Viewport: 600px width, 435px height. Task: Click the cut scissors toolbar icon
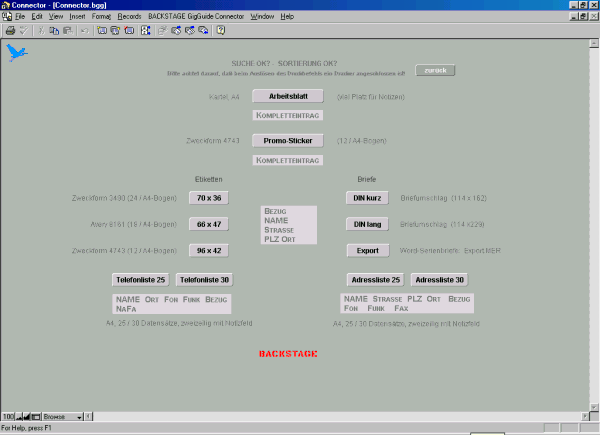[41, 30]
